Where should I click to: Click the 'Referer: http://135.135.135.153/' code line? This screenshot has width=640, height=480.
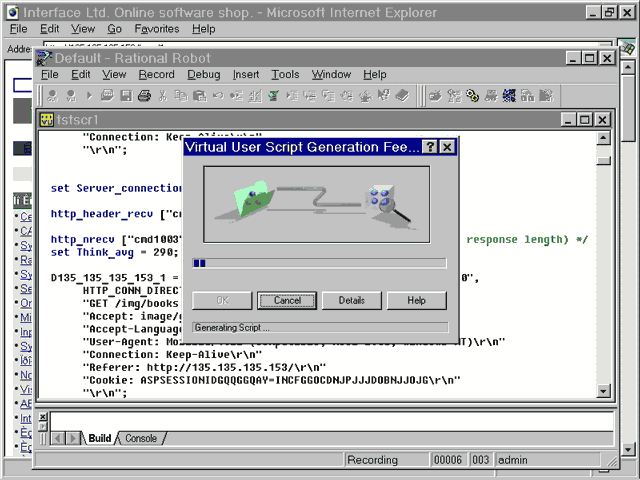click(204, 367)
